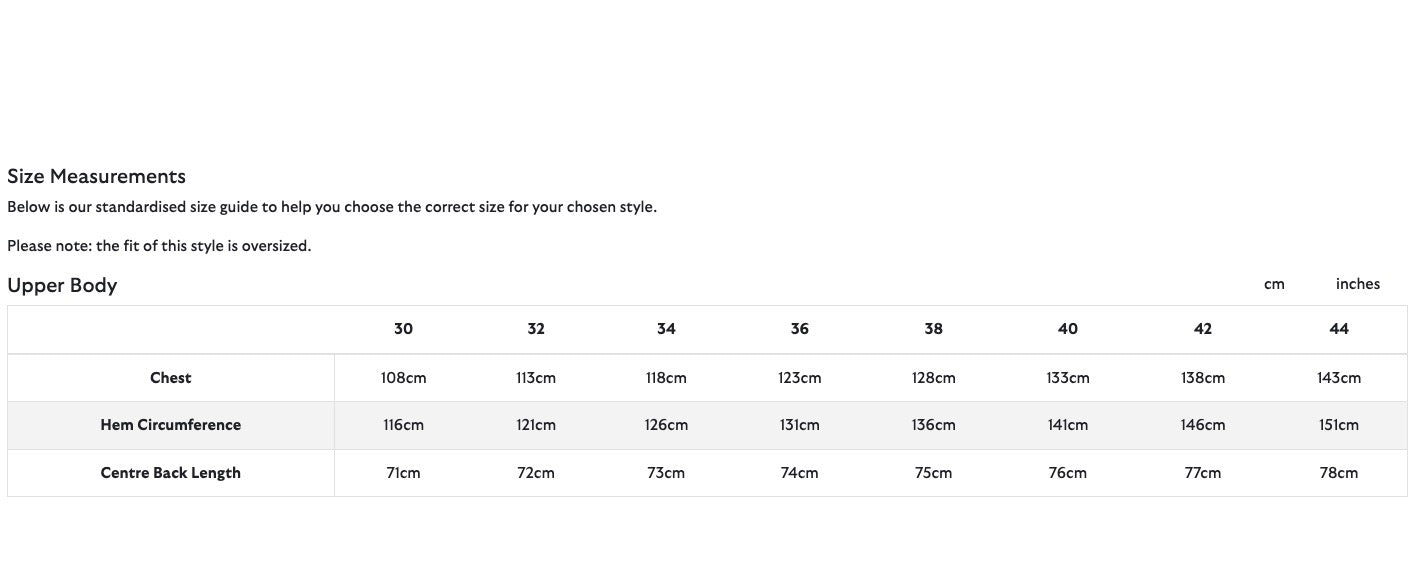Viewport: 1418px width, 566px height.
Task: Select size 38 column header
Action: pos(933,329)
